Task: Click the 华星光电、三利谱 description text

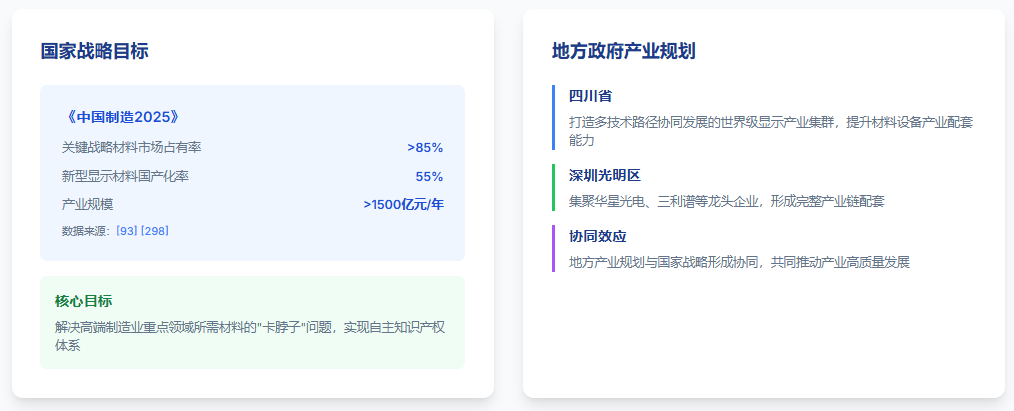Action: pyautogui.click(x=726, y=201)
